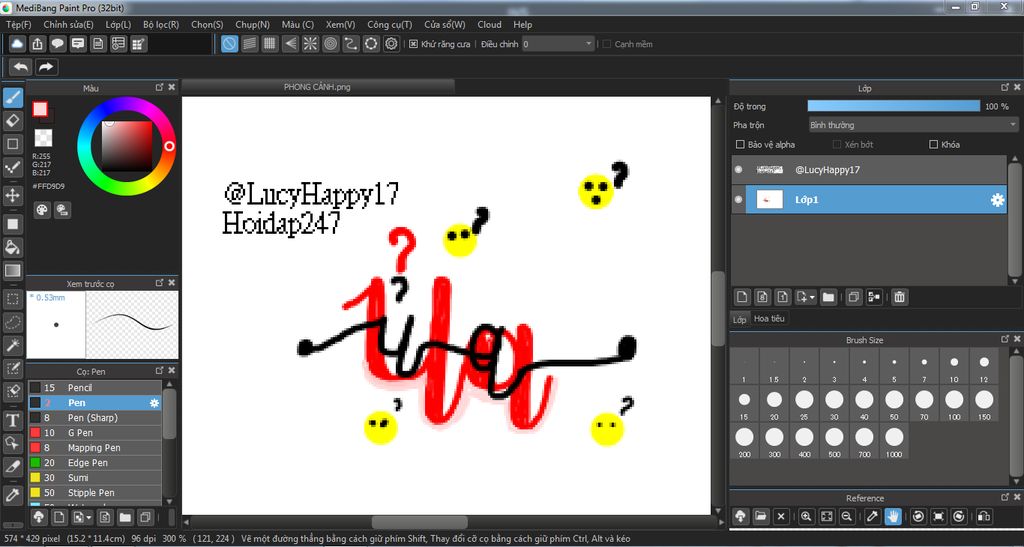Select the PHONG CẢNH.png document tab
Screen dimensions: 1024x547
317,87
